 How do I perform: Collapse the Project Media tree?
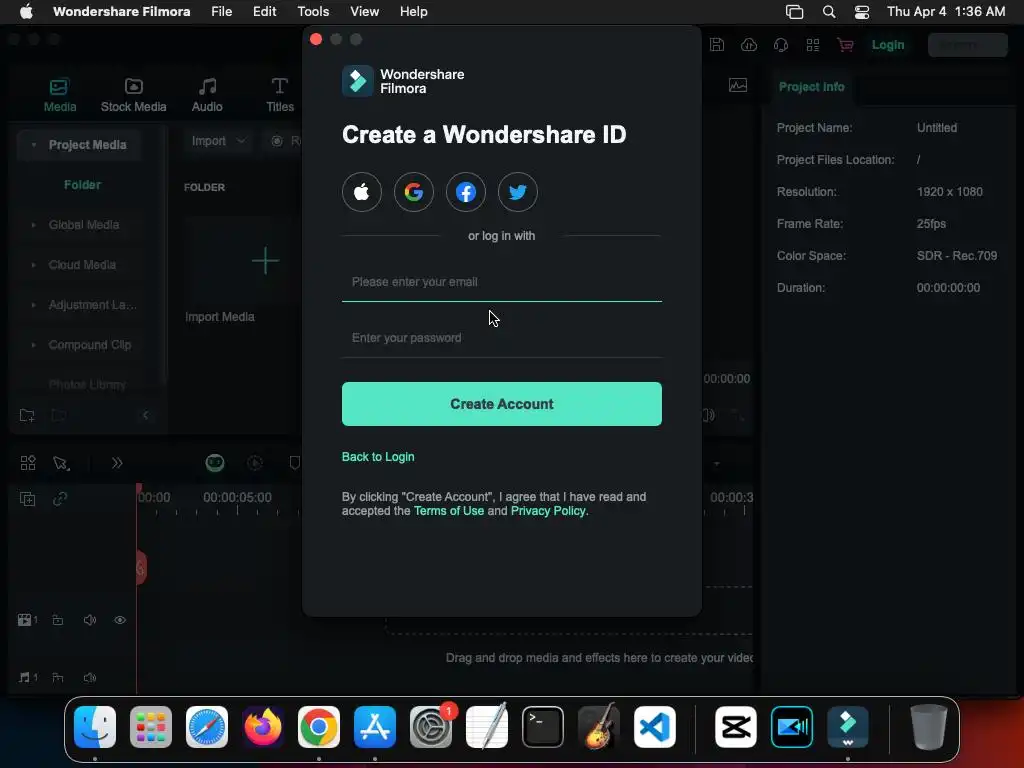[33, 144]
